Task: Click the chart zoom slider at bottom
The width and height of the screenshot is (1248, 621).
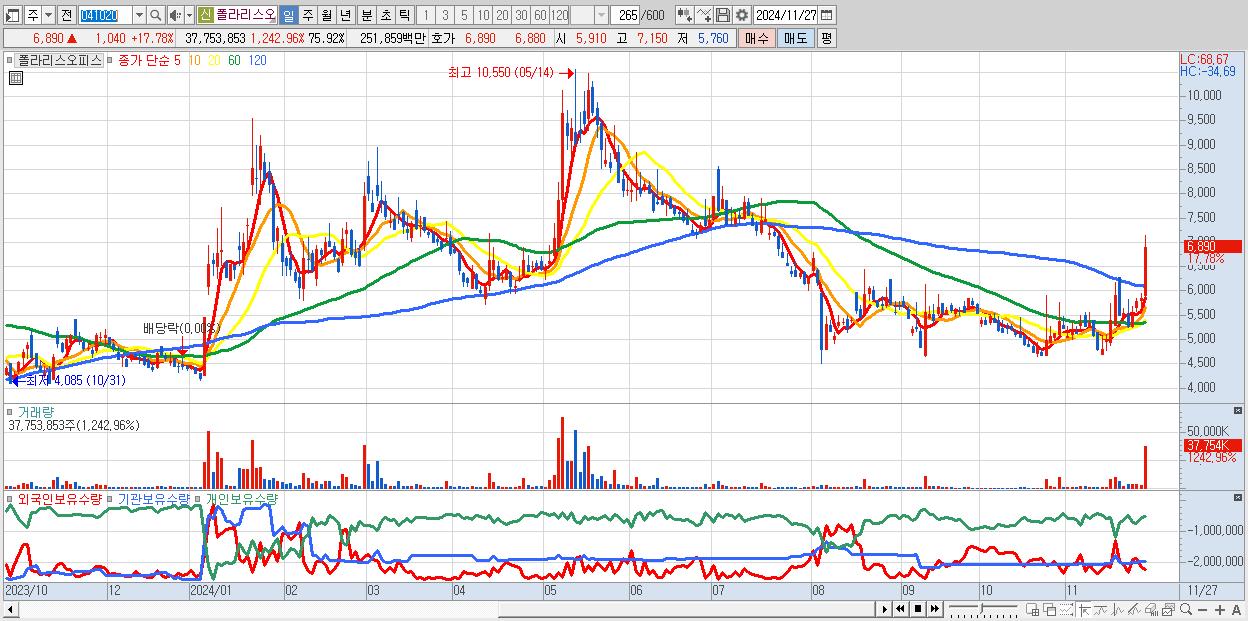Action: click(981, 609)
